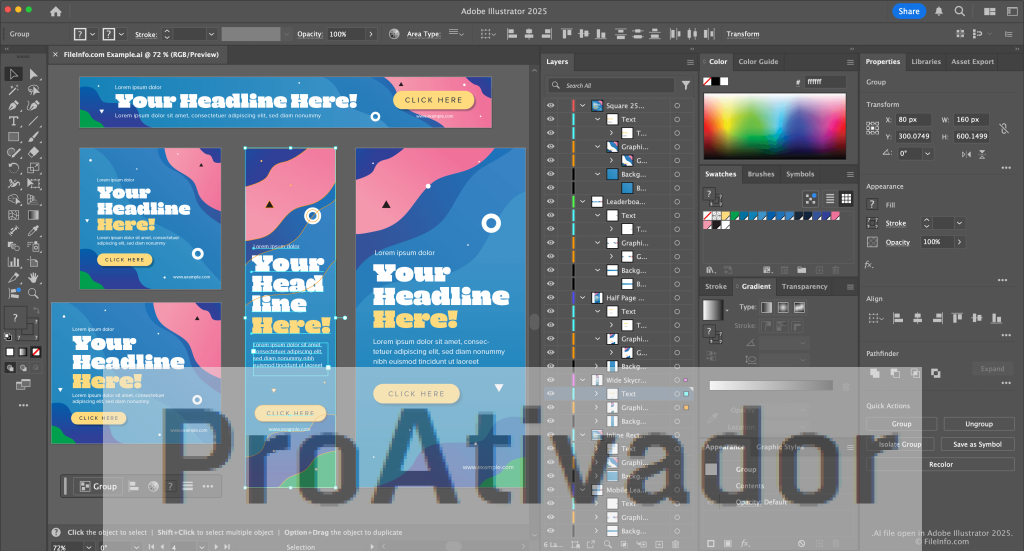This screenshot has width=1024, height=551.
Task: Open the Transparency tab
Action: [x=805, y=287]
